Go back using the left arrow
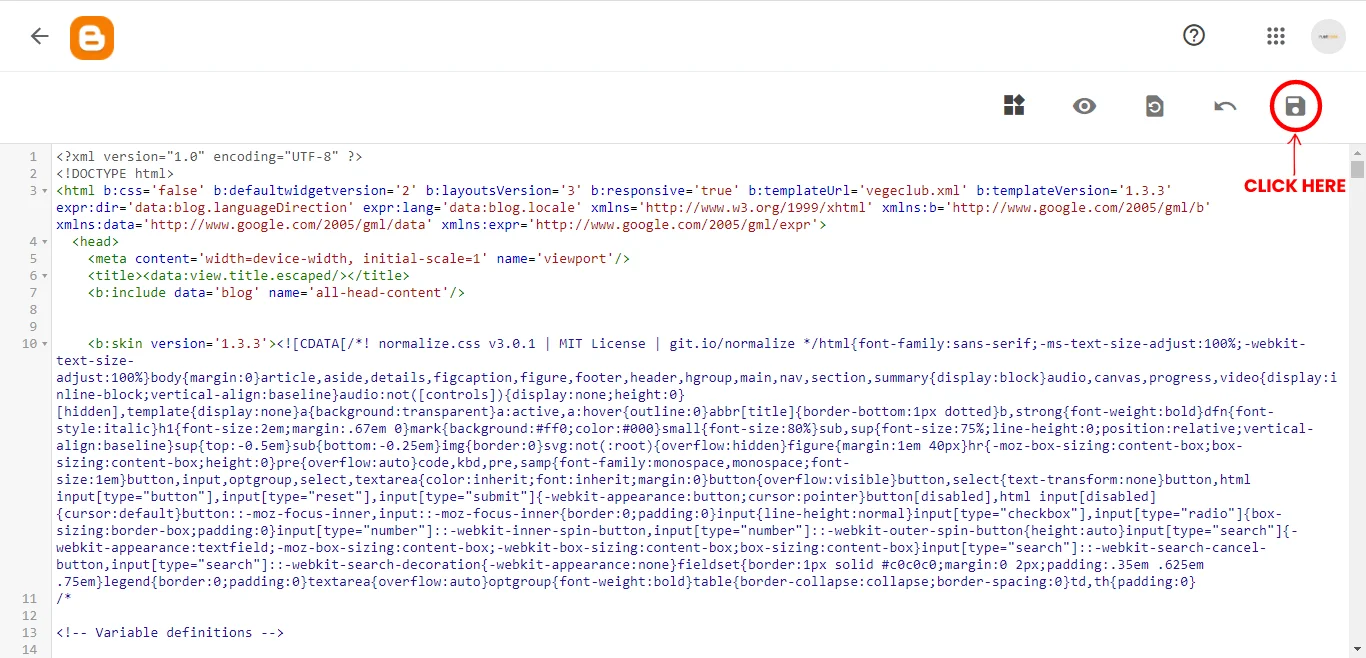1366x658 pixels. (38, 35)
